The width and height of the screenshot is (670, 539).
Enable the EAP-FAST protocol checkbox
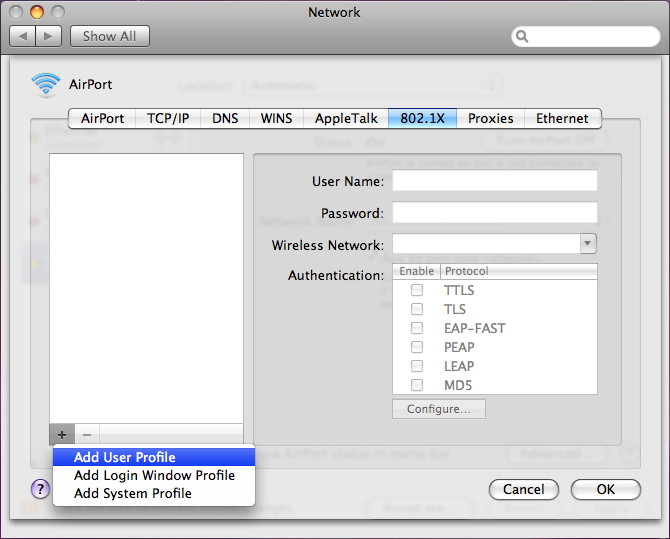417,328
